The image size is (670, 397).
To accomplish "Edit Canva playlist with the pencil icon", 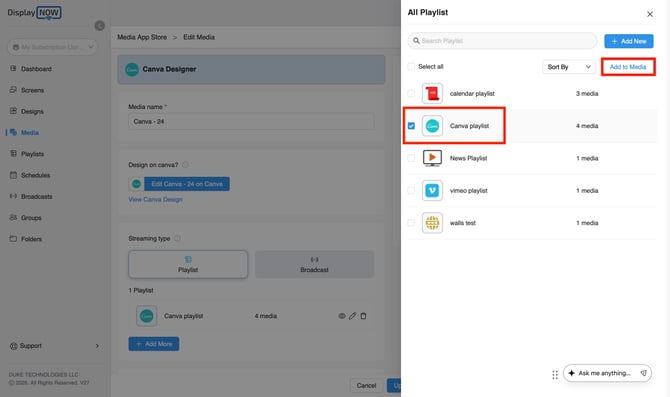I will [x=353, y=316].
